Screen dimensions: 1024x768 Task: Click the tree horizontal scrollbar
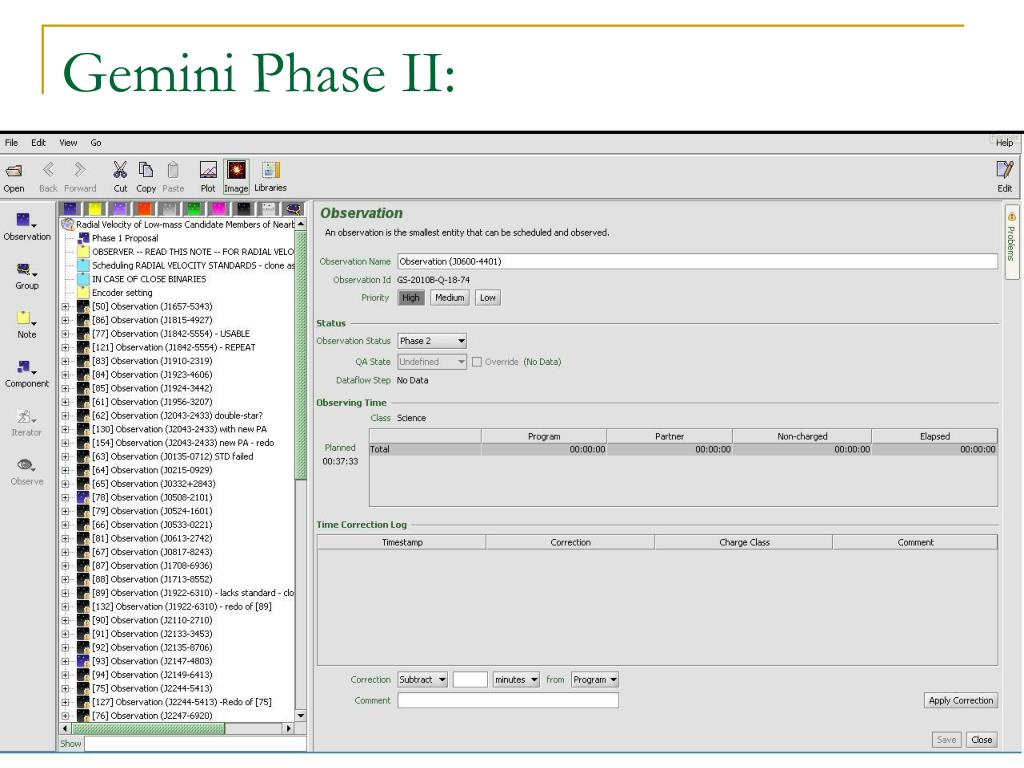[x=178, y=728]
